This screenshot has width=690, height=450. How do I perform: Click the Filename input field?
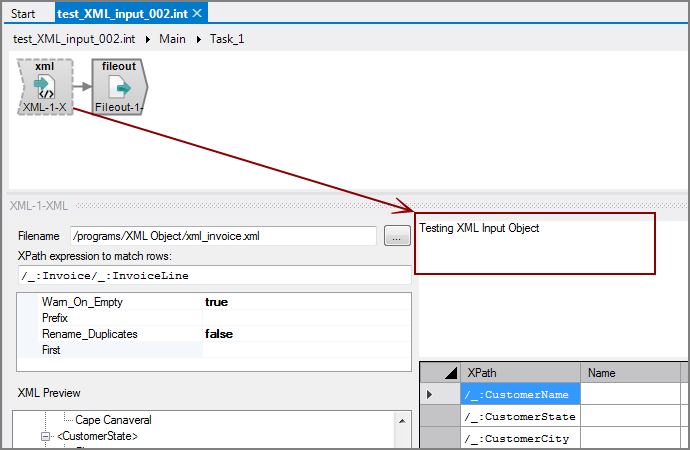[222, 237]
